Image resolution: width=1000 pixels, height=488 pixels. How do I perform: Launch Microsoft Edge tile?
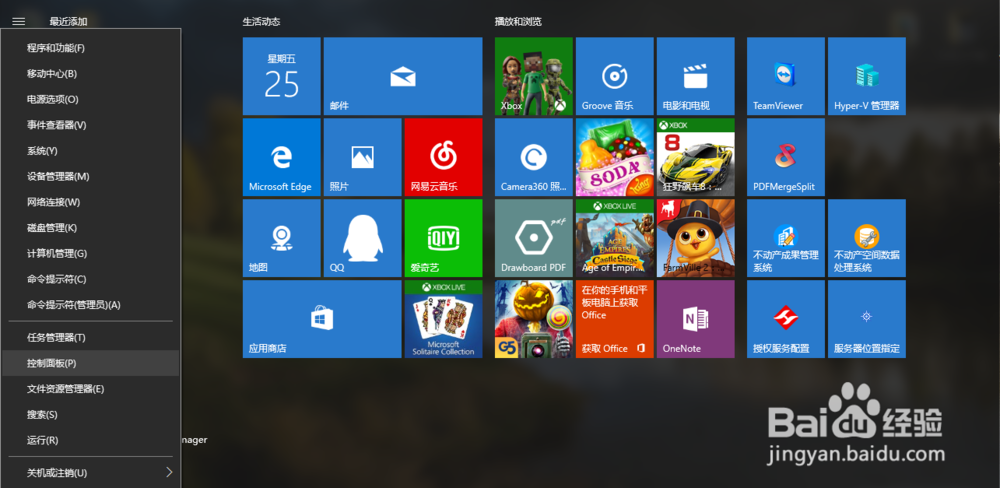point(281,157)
